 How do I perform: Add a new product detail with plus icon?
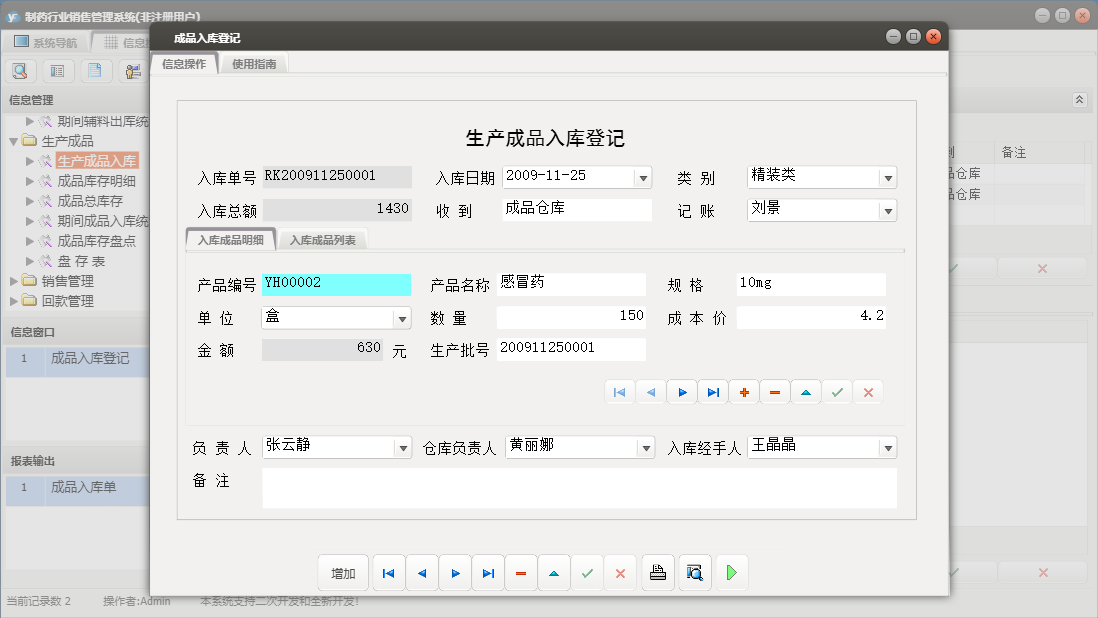click(x=743, y=391)
